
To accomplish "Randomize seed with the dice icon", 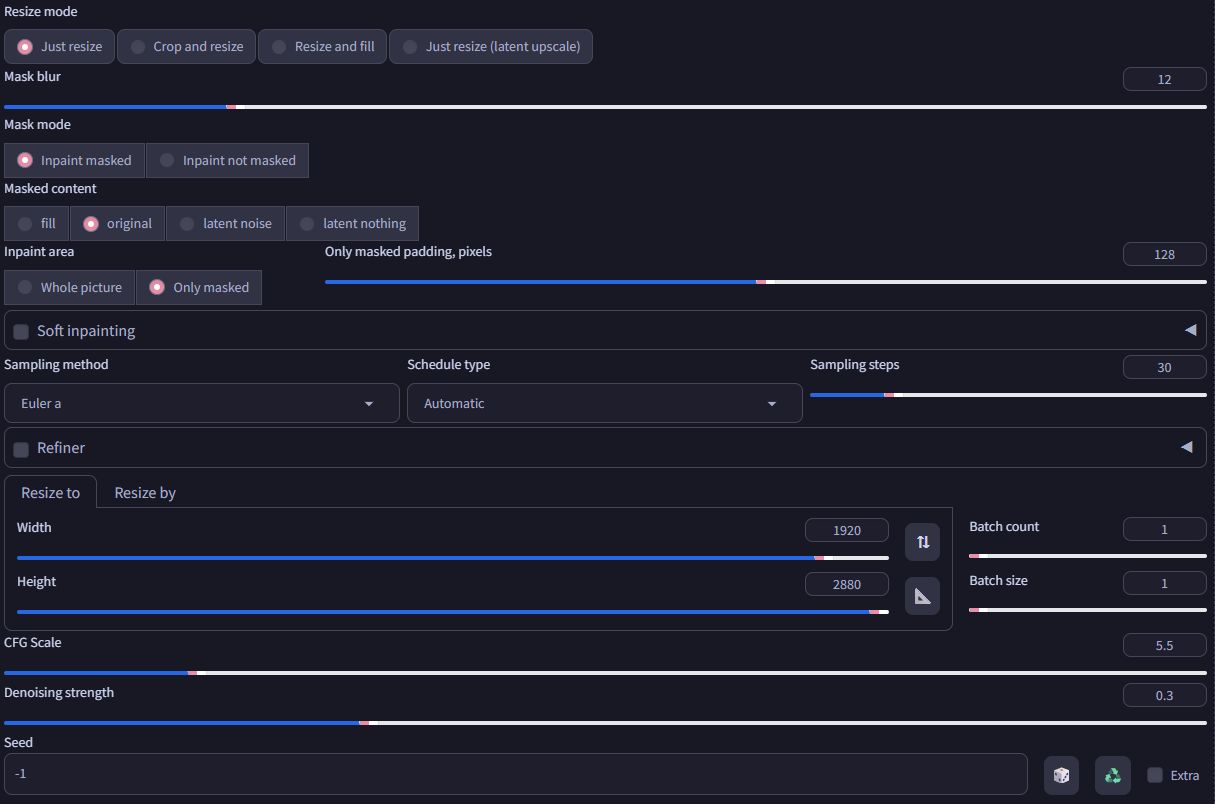I will (x=1061, y=775).
